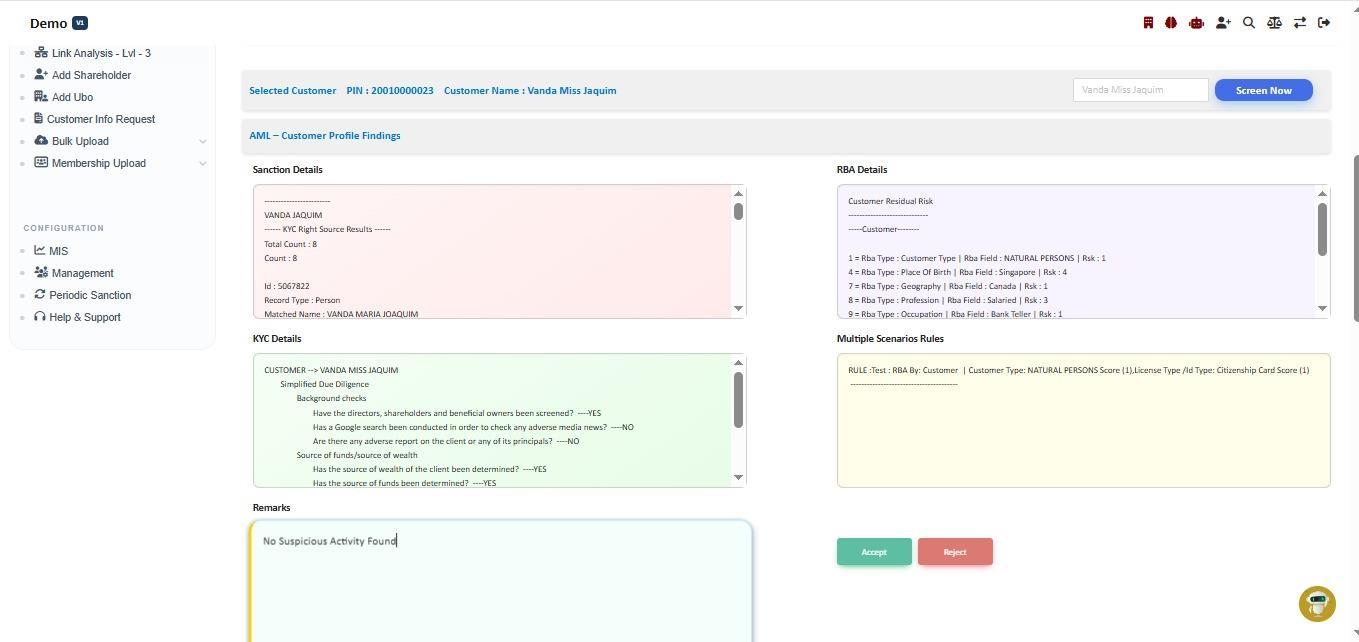Image resolution: width=1359 pixels, height=642 pixels.
Task: Click the 'AML – Customer Profile Findings' heading
Action: [325, 136]
